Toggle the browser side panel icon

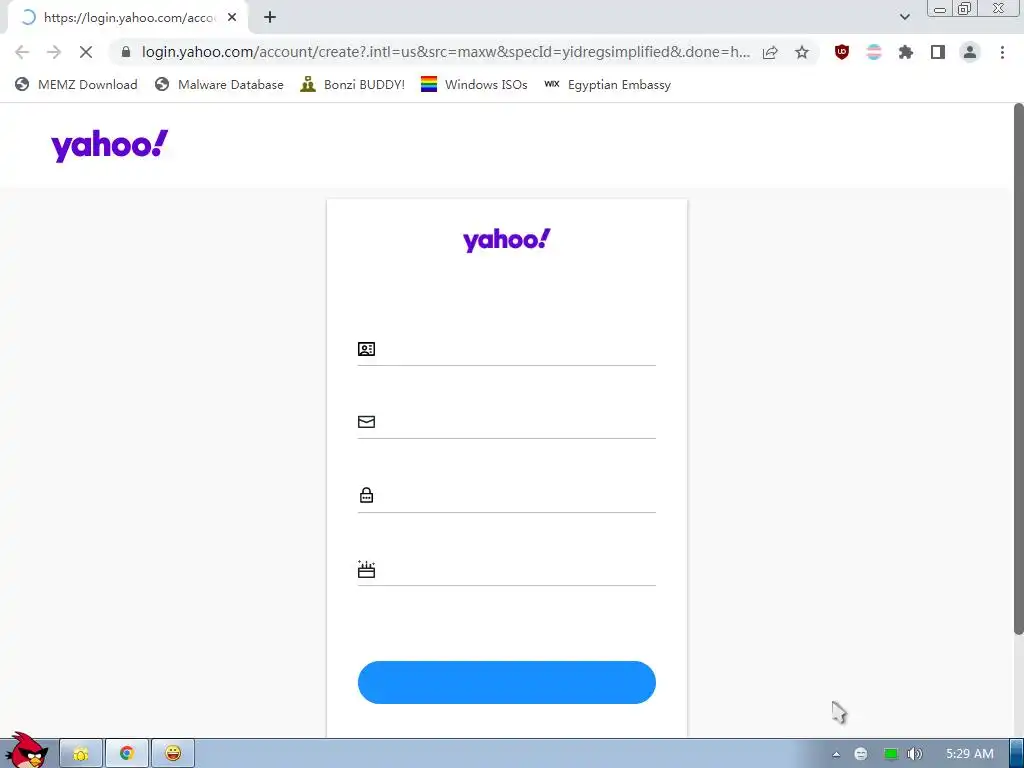coord(938,52)
